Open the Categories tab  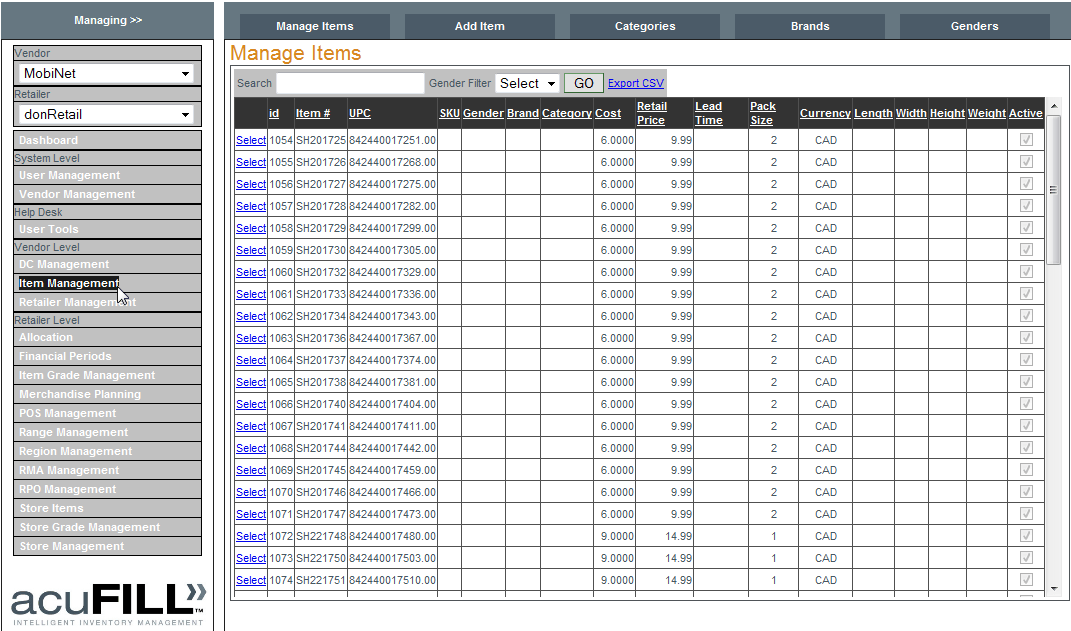click(x=645, y=26)
